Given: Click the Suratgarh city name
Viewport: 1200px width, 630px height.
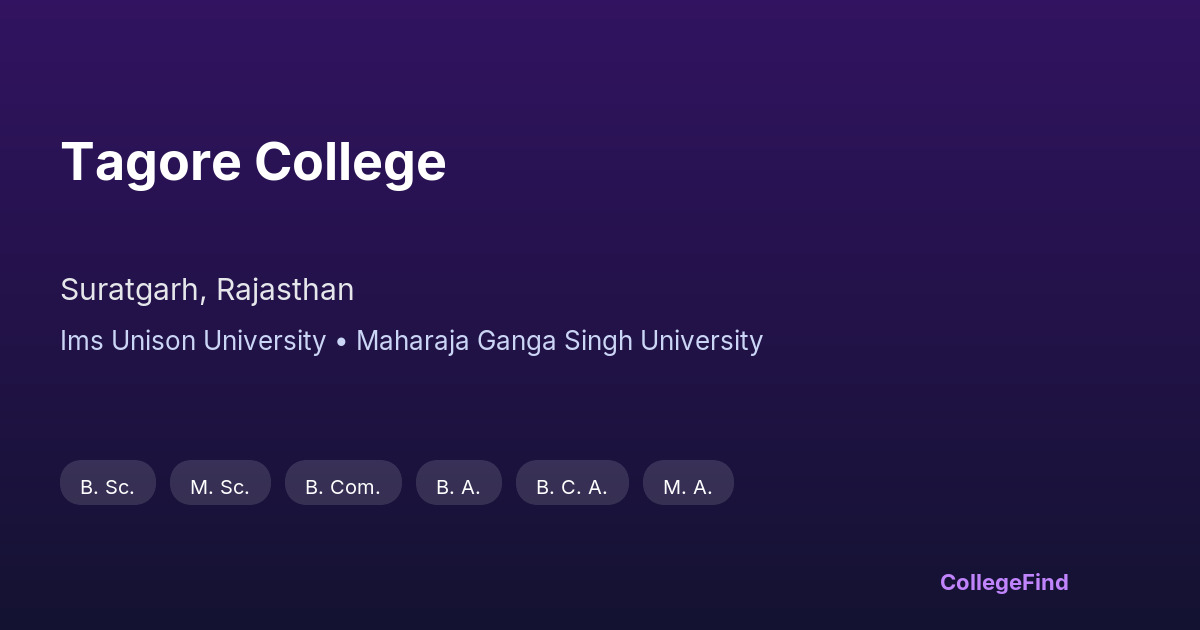Looking at the screenshot, I should (x=131, y=290).
